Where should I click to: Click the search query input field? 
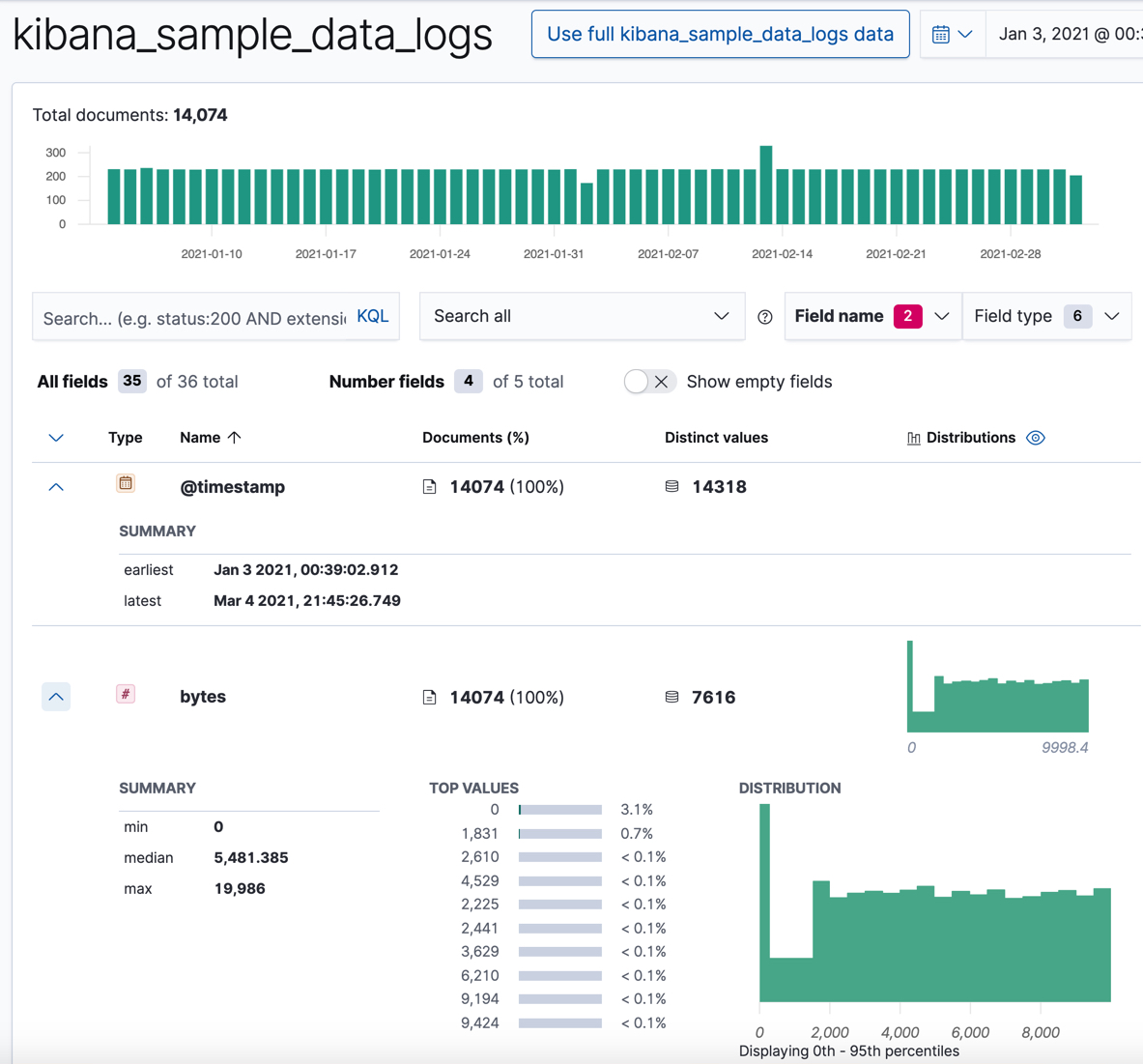click(193, 316)
